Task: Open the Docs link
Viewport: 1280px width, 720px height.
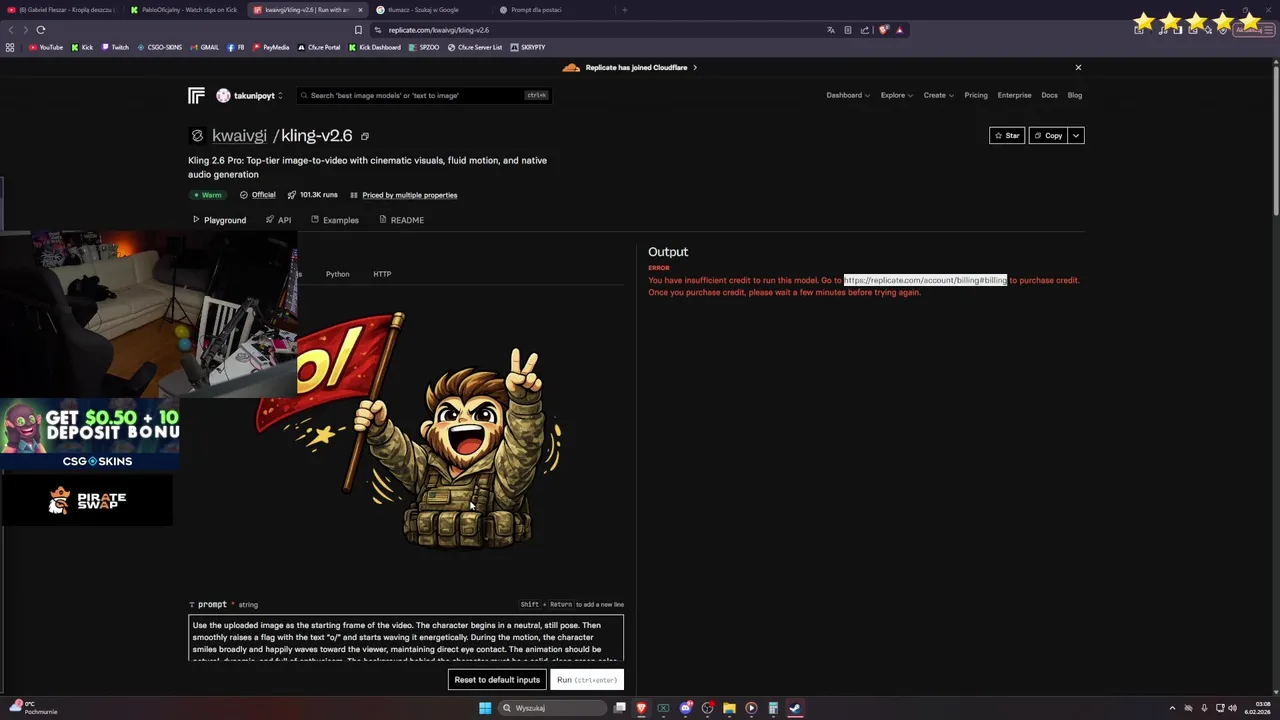Action: pos(1049,95)
